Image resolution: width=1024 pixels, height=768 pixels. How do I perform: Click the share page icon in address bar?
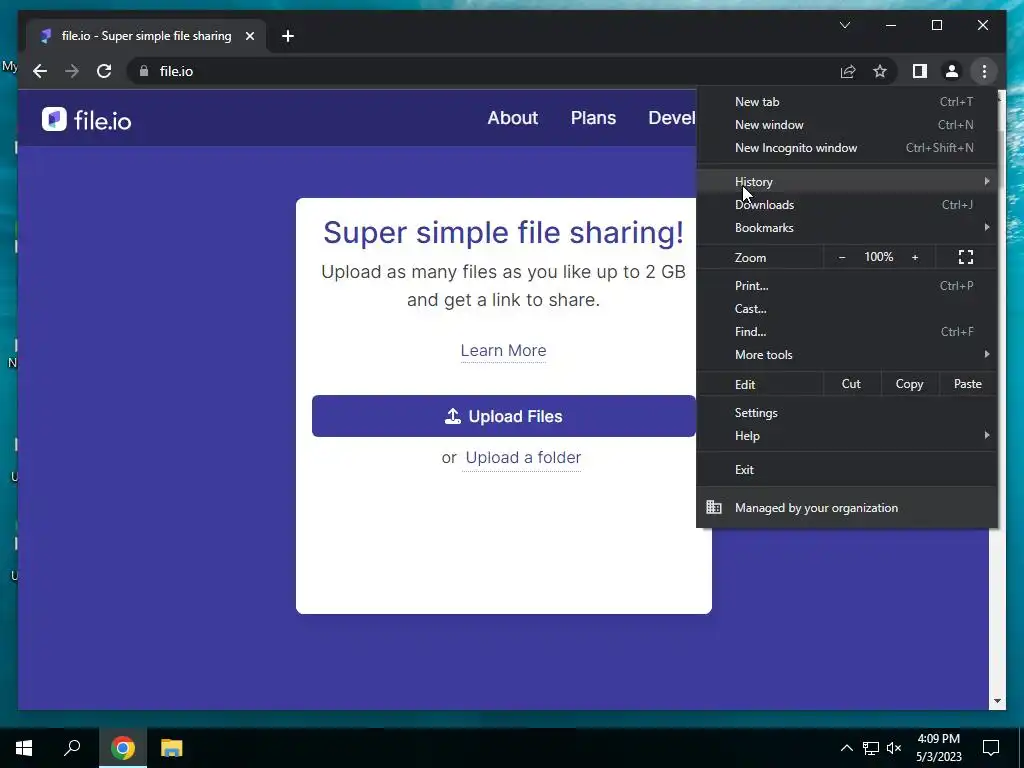coord(848,71)
